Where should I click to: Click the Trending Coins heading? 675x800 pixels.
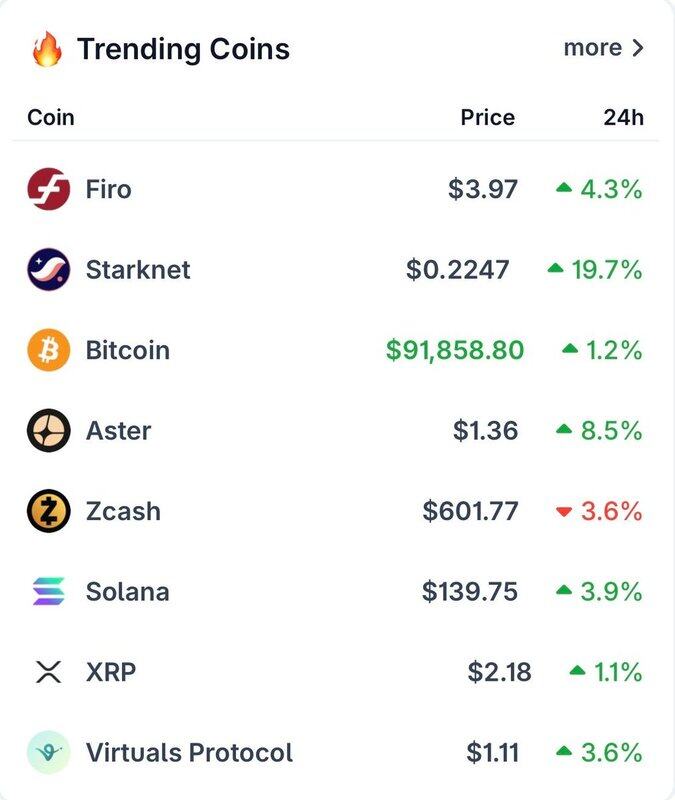tap(183, 48)
